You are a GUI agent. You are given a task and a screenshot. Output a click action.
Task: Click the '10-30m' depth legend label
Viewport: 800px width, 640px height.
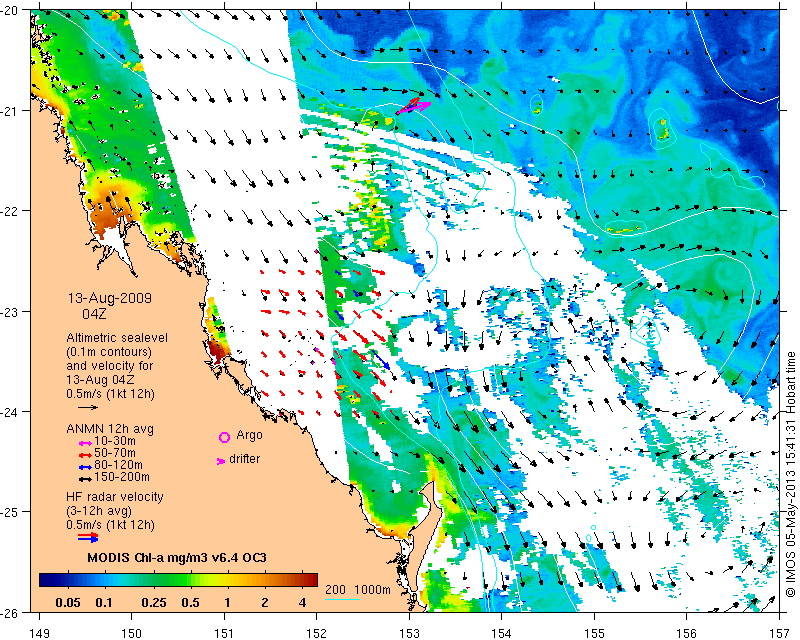(115, 441)
